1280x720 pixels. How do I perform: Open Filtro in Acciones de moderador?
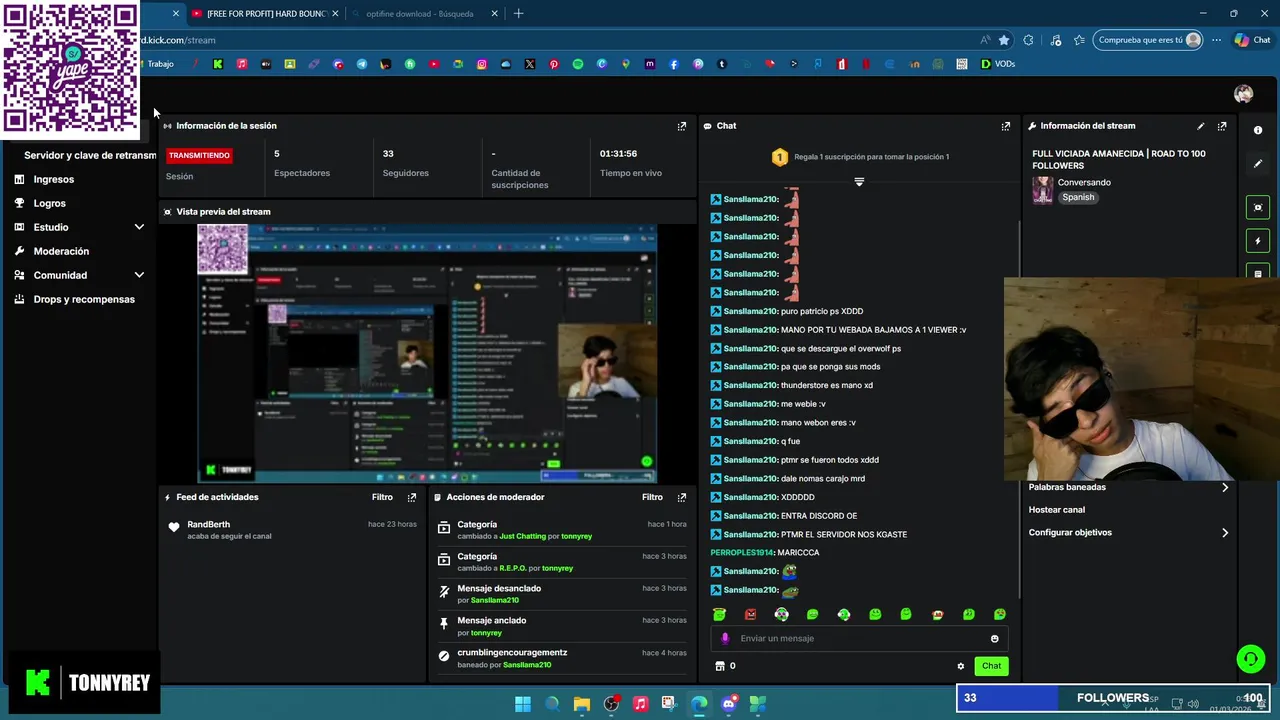[652, 497]
